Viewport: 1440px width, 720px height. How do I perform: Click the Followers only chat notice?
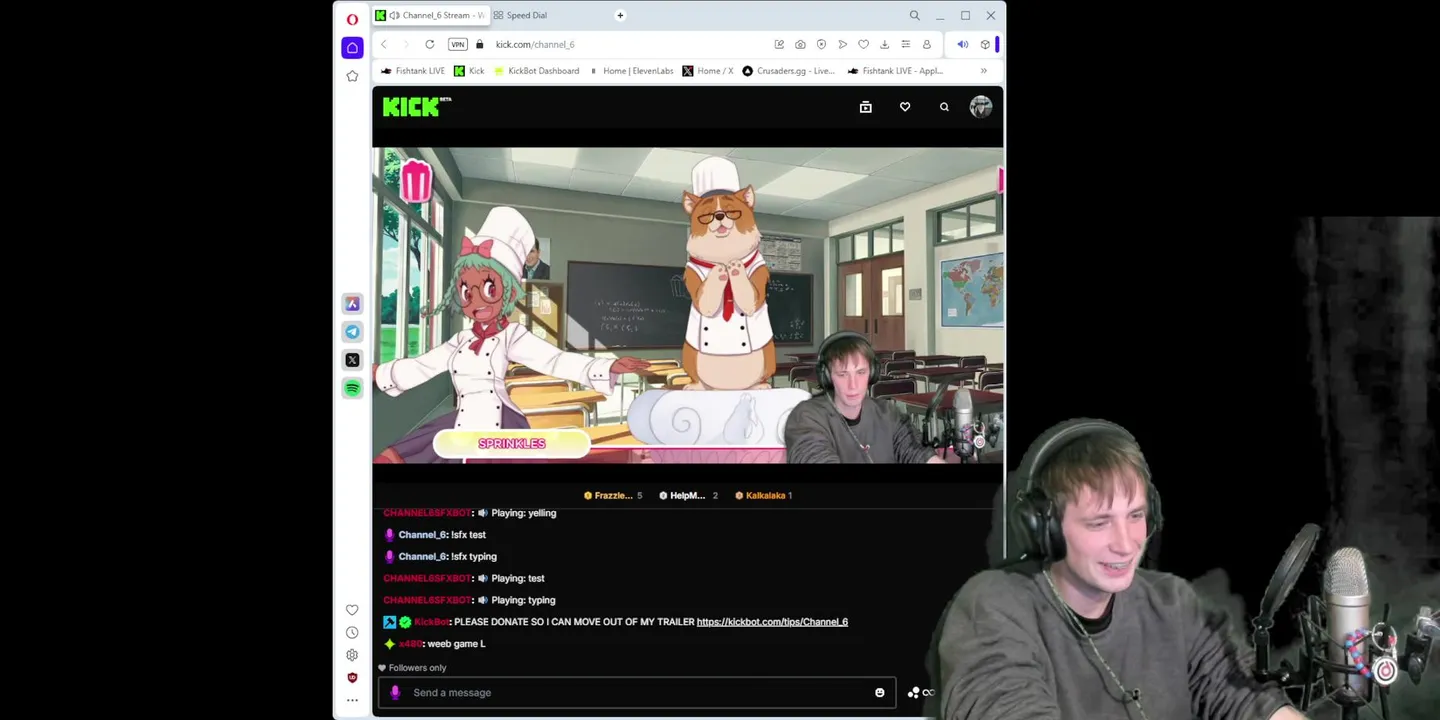coord(412,668)
